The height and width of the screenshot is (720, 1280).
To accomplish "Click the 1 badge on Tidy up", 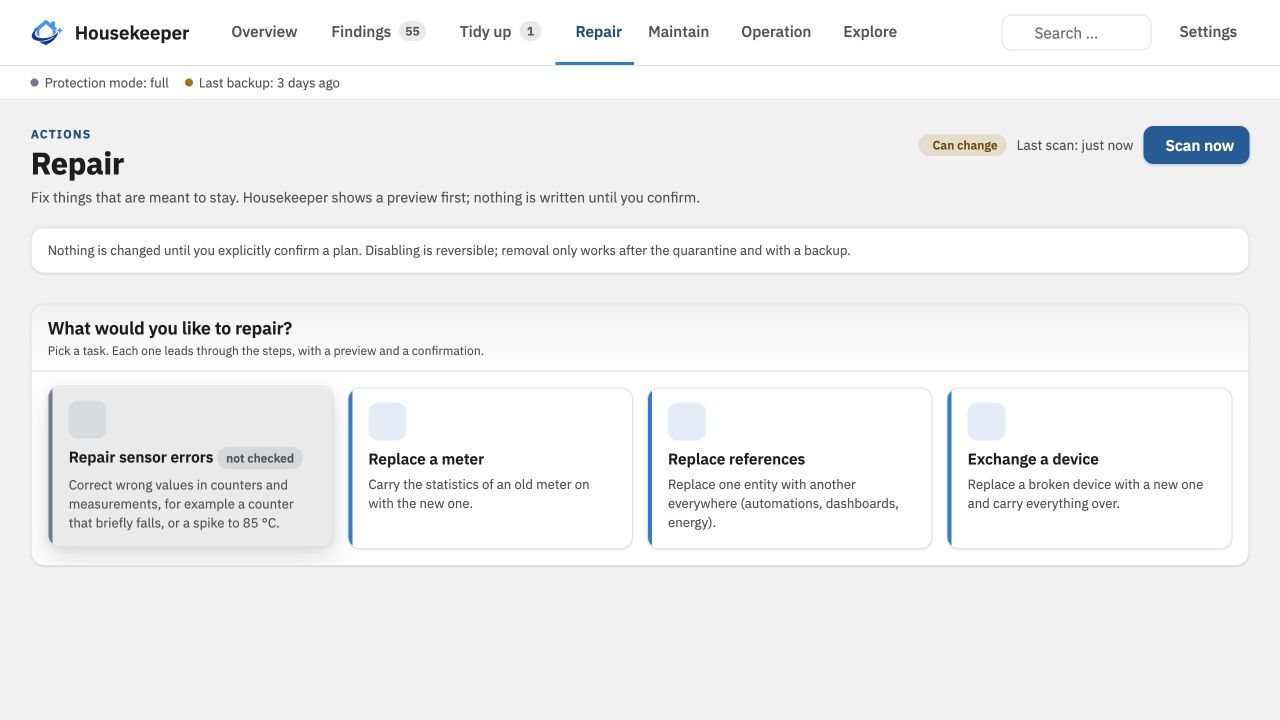I will [531, 32].
